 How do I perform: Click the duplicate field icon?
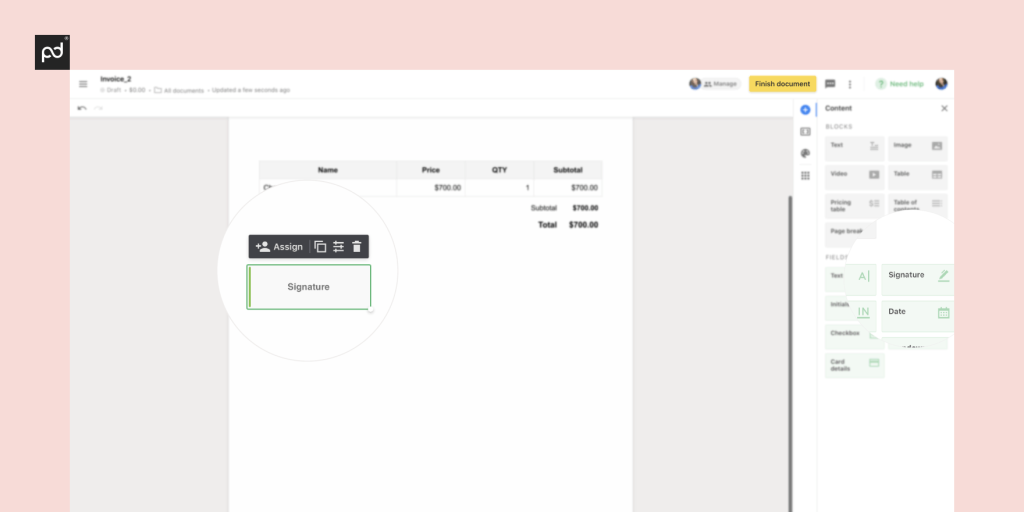tap(320, 247)
